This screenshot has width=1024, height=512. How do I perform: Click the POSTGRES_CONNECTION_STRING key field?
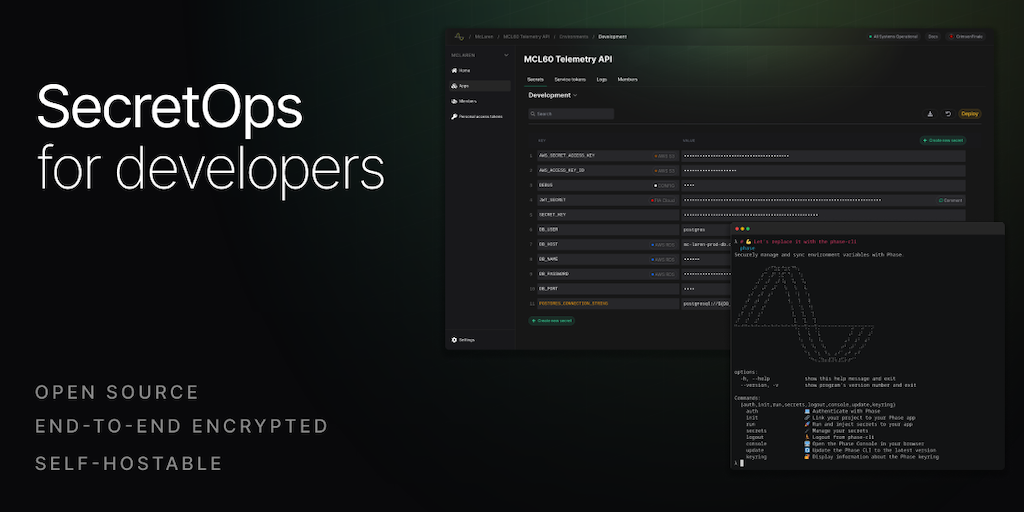608,304
